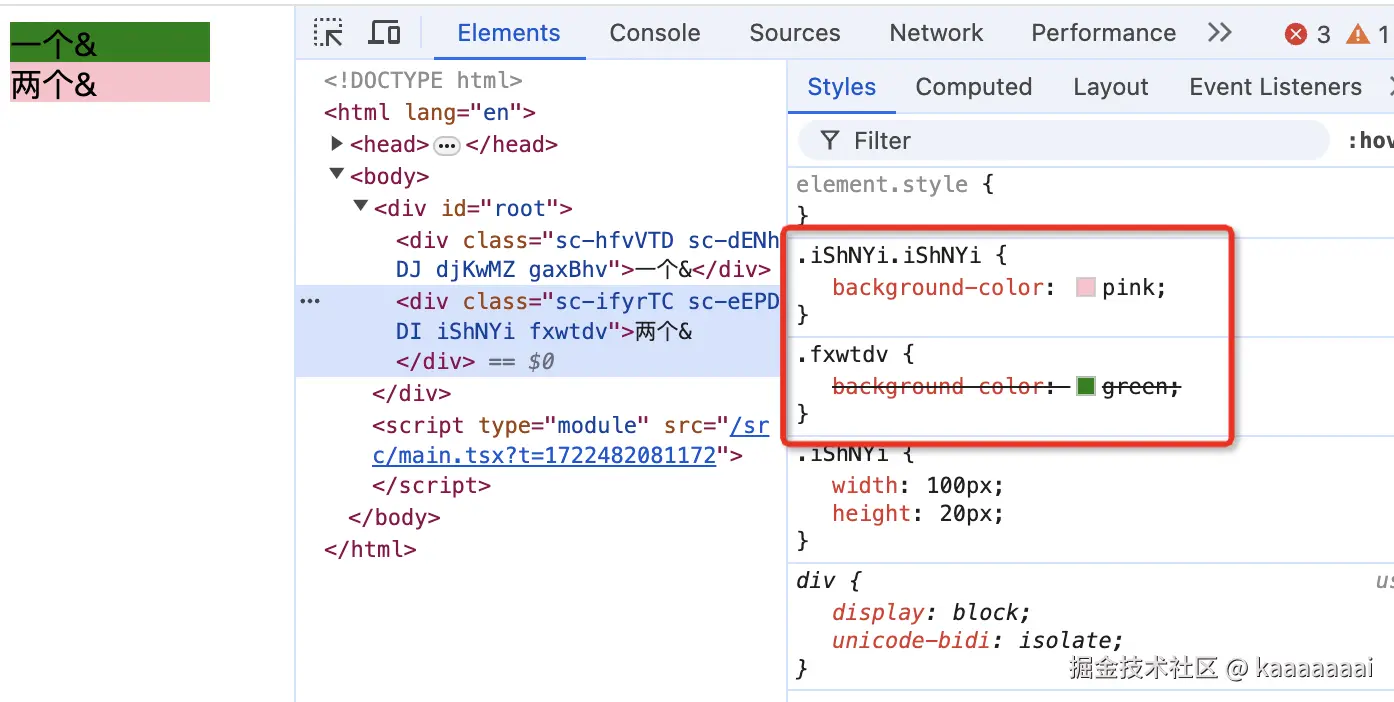Click the green swatch on struck-out declaration
The image size is (1394, 702).
(1086, 386)
